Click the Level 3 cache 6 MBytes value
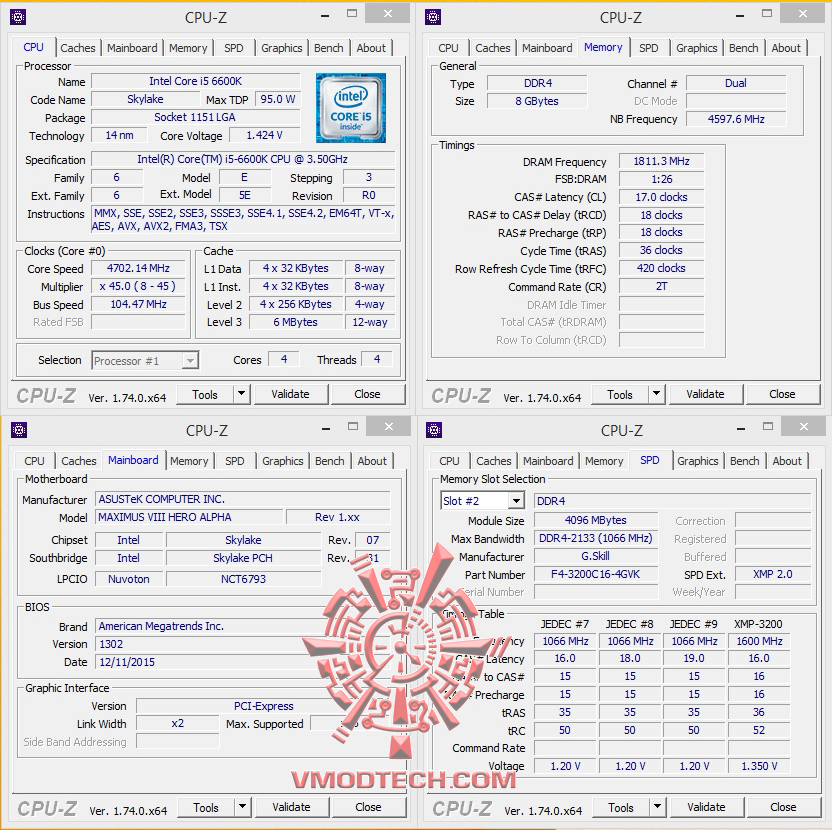This screenshot has height=830, width=832. pyautogui.click(x=296, y=323)
